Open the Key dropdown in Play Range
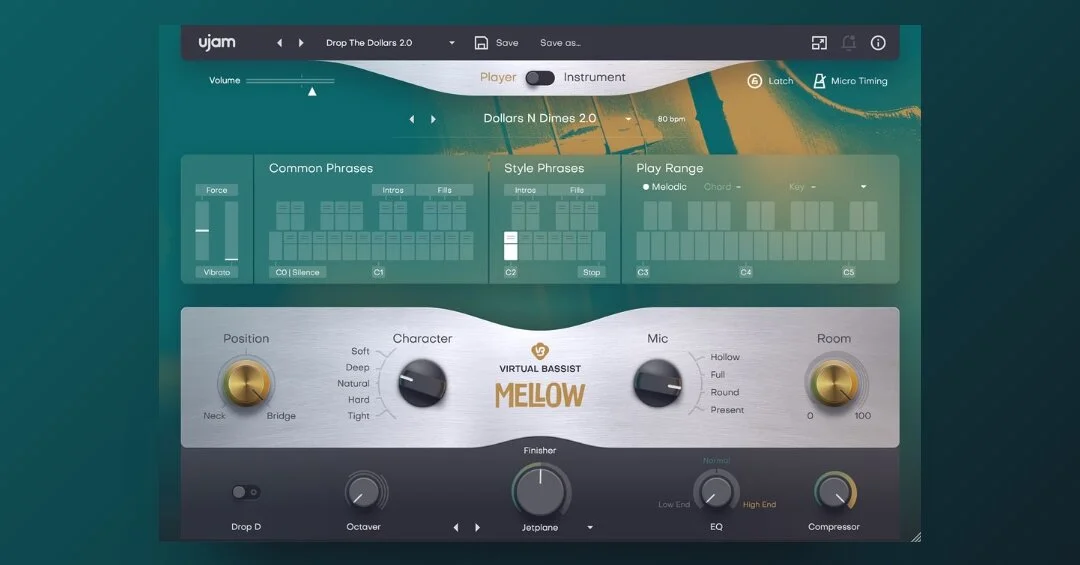The image size is (1080, 565). coord(802,187)
